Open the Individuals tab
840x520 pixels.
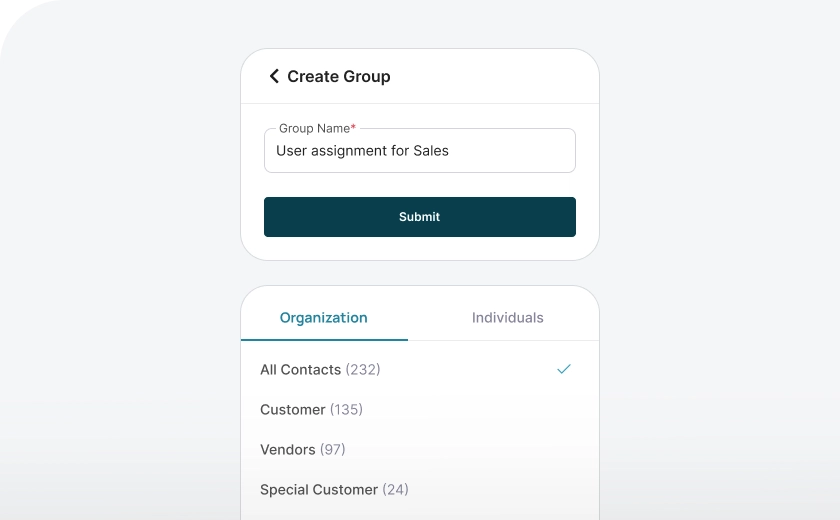(x=508, y=318)
